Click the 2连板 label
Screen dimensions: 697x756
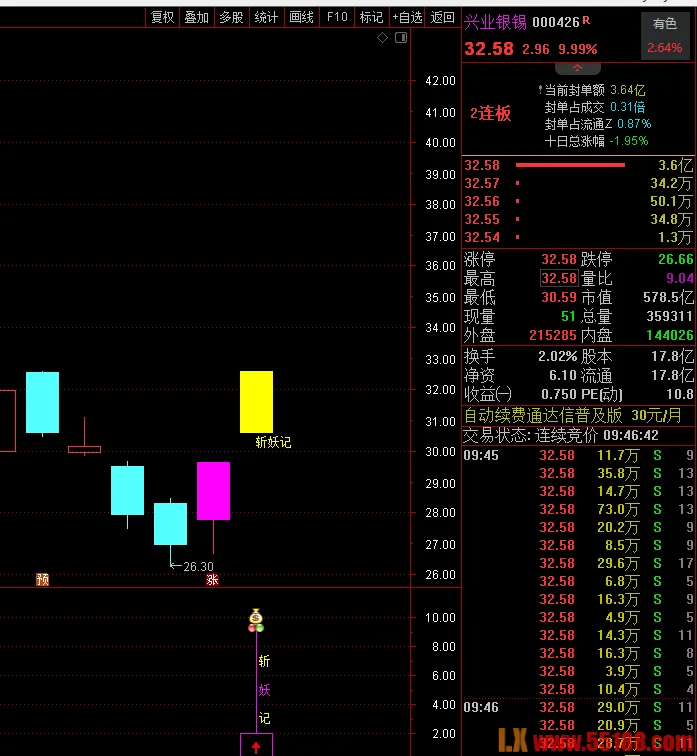[x=490, y=114]
